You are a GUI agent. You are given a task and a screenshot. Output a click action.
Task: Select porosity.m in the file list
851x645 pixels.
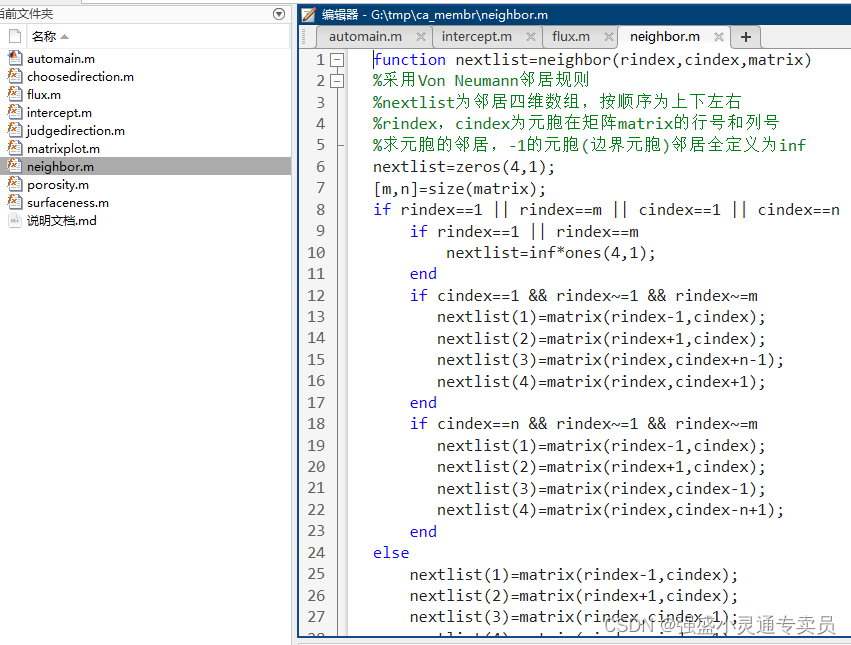coord(58,185)
